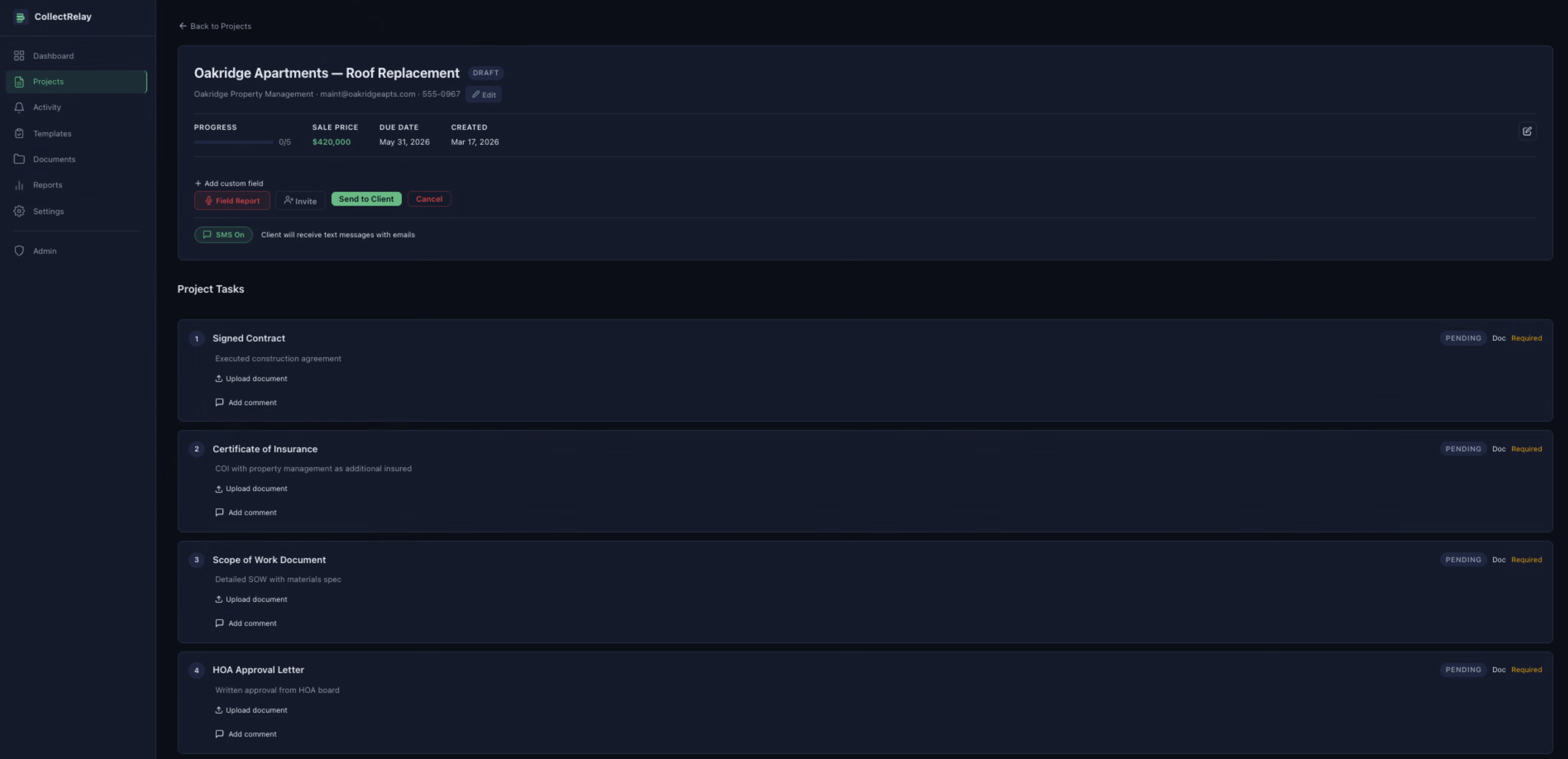
Task: Click the project progress bar
Action: pos(234,142)
